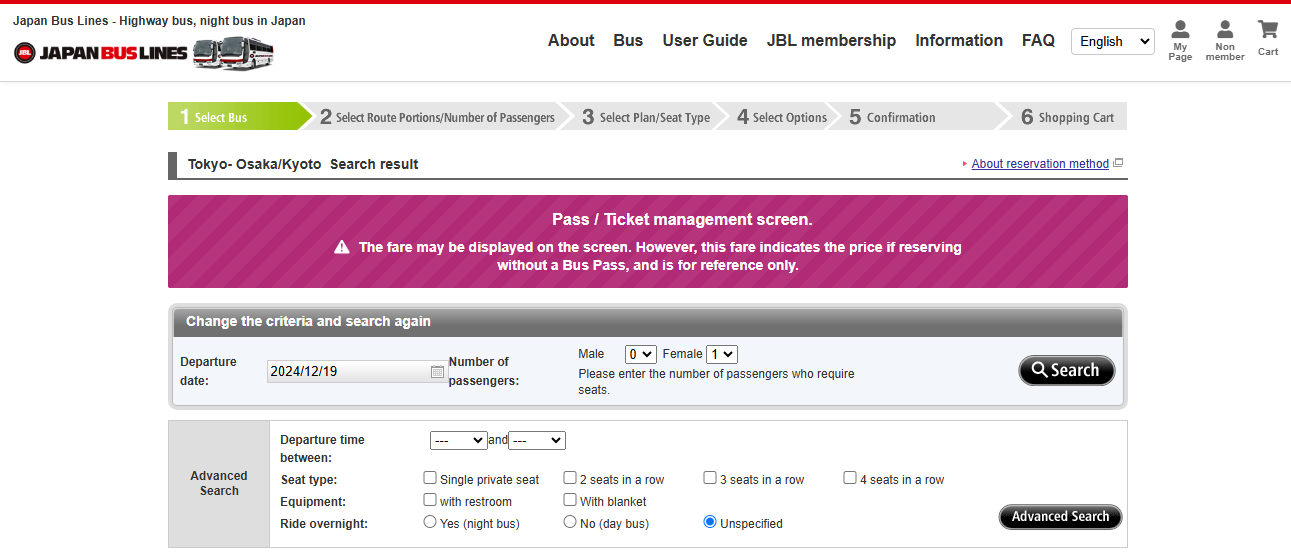Check the Single private seat option
Screen dimensions: 1291x555
tap(430, 478)
